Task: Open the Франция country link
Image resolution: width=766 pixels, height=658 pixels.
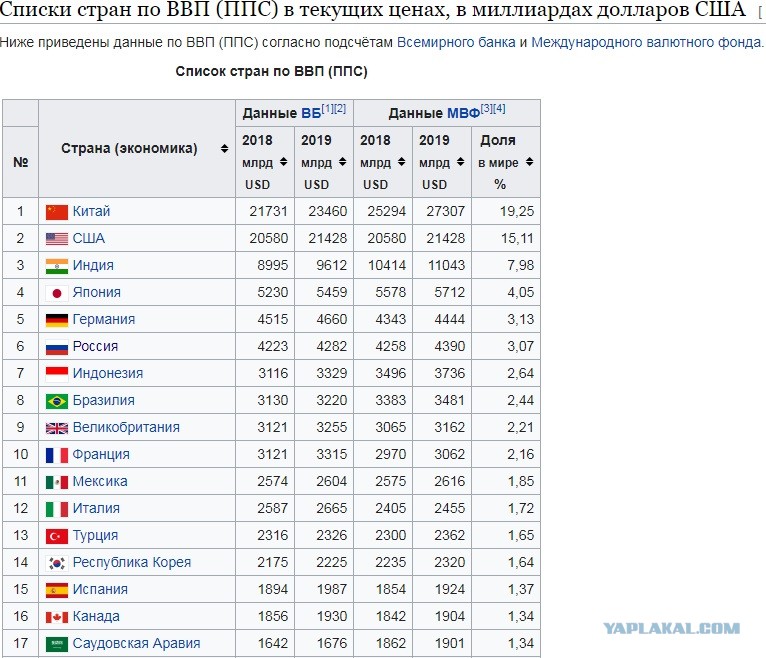Action: click(x=101, y=455)
